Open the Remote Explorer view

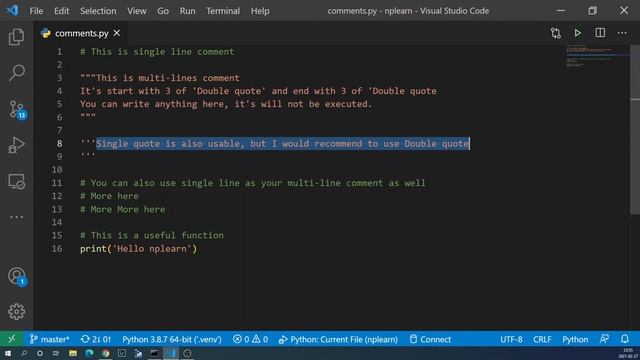[16, 181]
